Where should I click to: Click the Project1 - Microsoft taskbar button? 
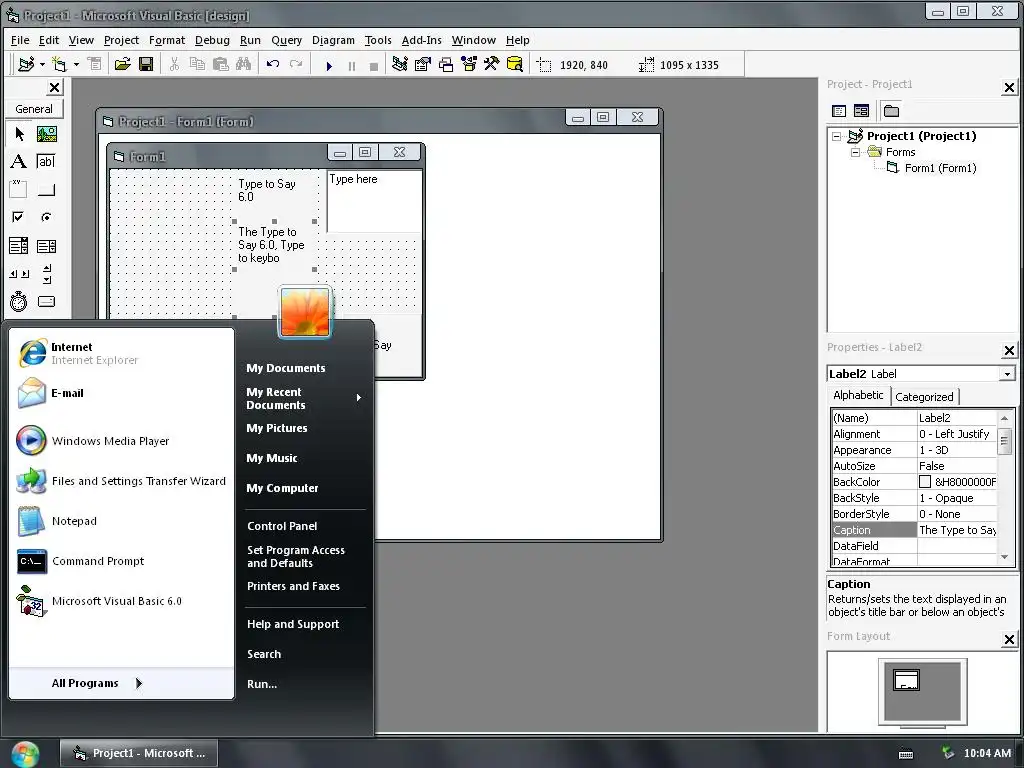click(x=139, y=753)
